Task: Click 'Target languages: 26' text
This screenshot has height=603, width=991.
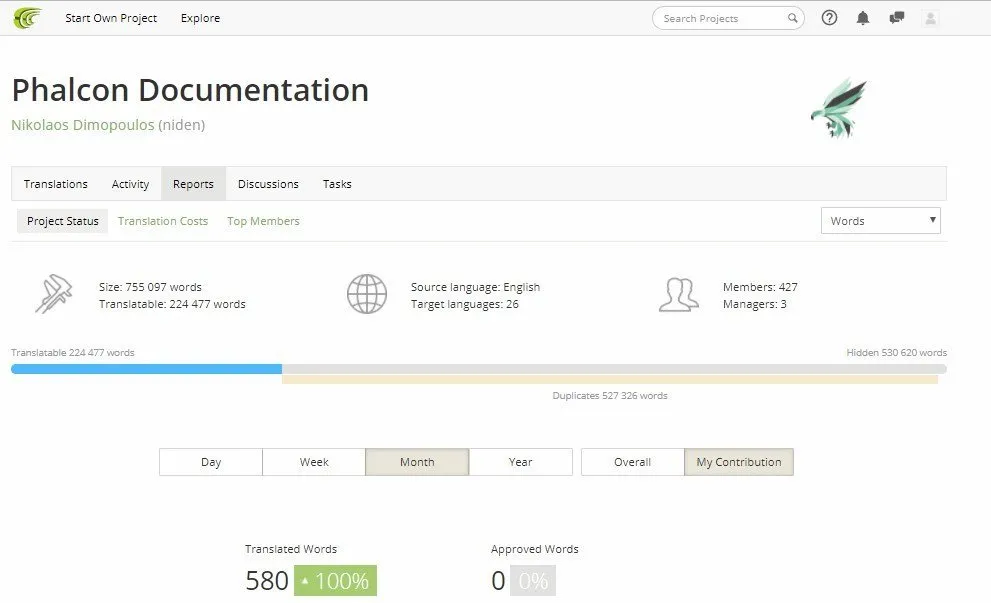Action: [x=465, y=304]
